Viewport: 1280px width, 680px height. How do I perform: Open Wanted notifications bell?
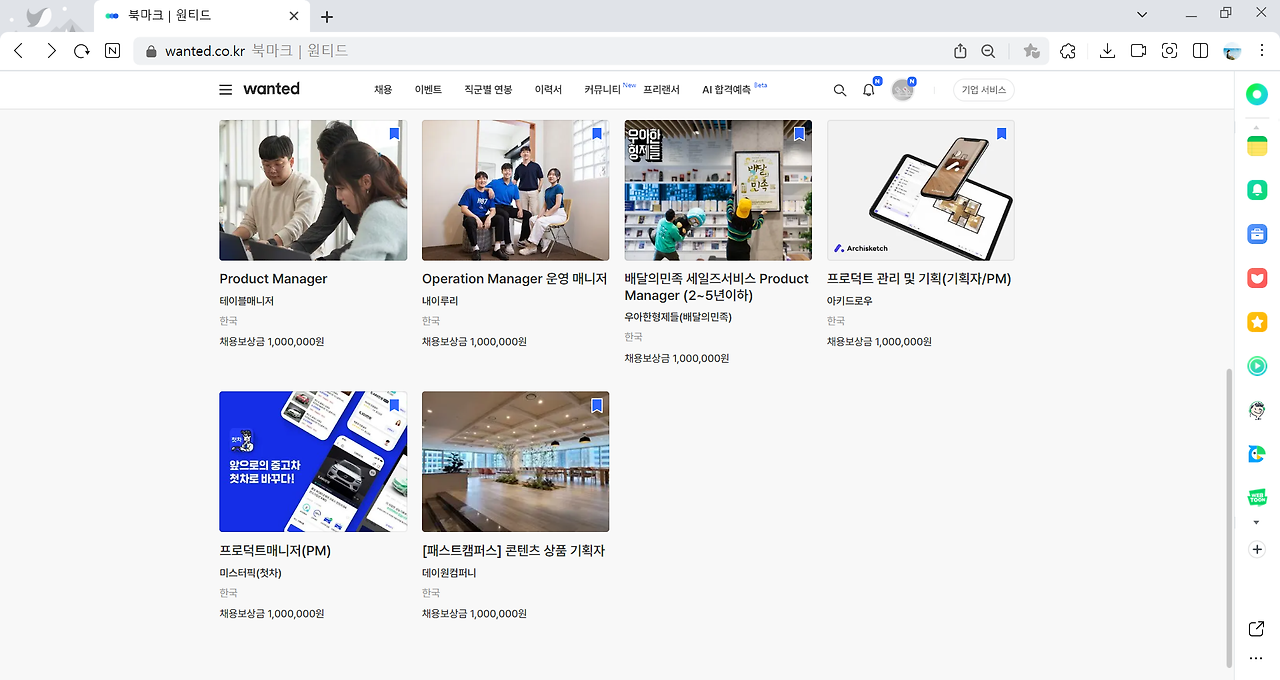(x=868, y=89)
